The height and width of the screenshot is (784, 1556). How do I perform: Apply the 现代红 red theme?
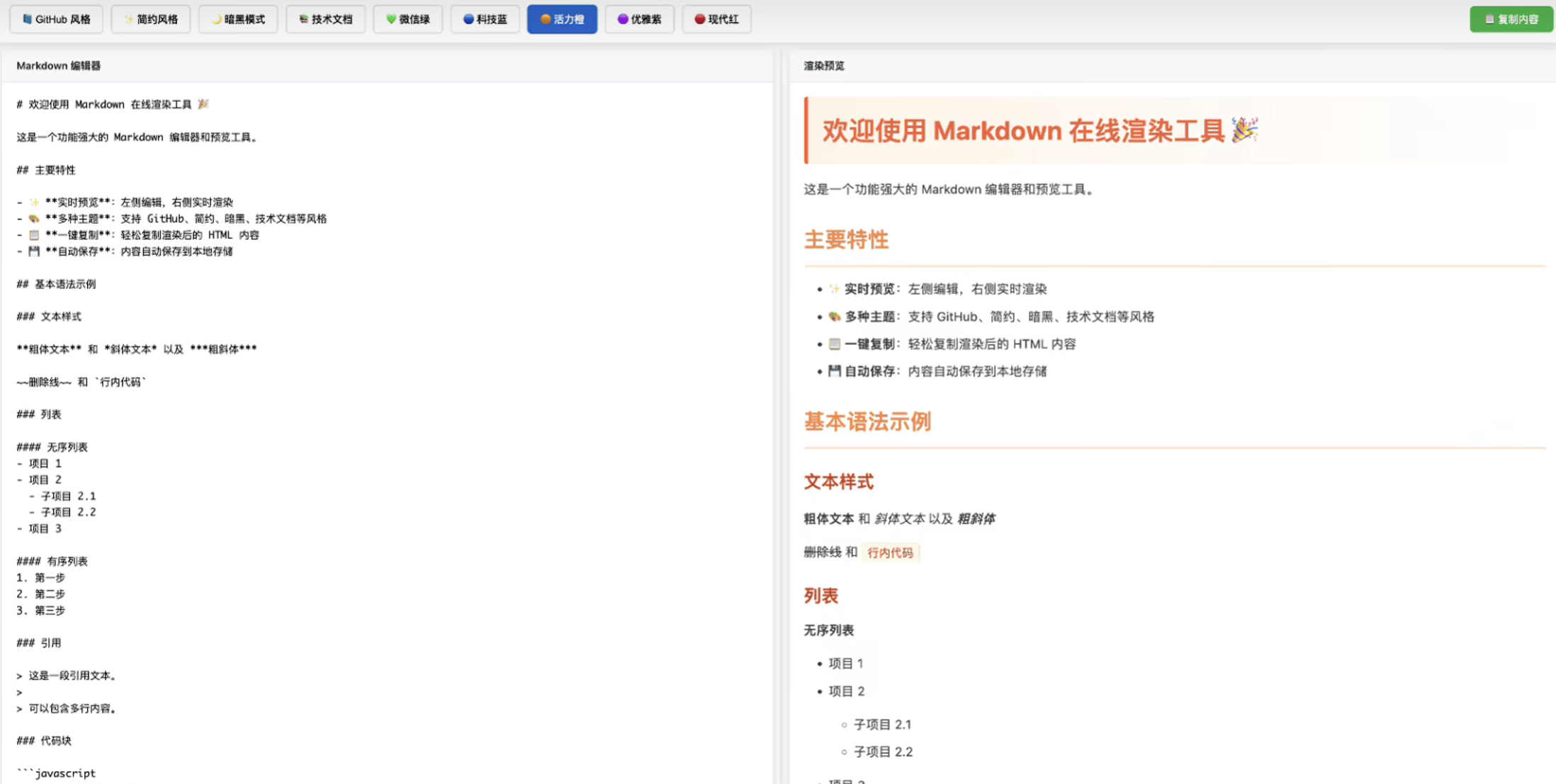pyautogui.click(x=716, y=19)
